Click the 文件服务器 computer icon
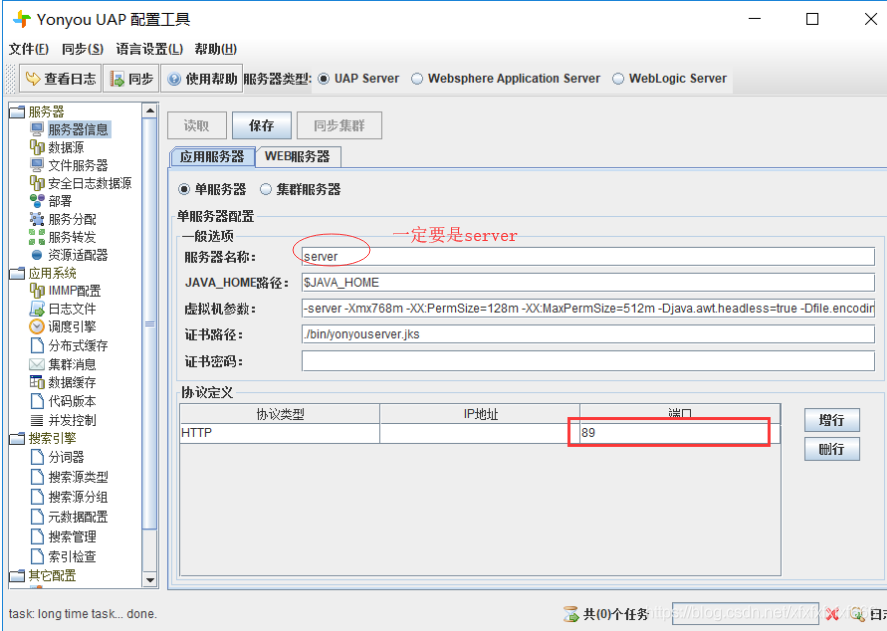Image resolution: width=887 pixels, height=631 pixels. pos(37,165)
